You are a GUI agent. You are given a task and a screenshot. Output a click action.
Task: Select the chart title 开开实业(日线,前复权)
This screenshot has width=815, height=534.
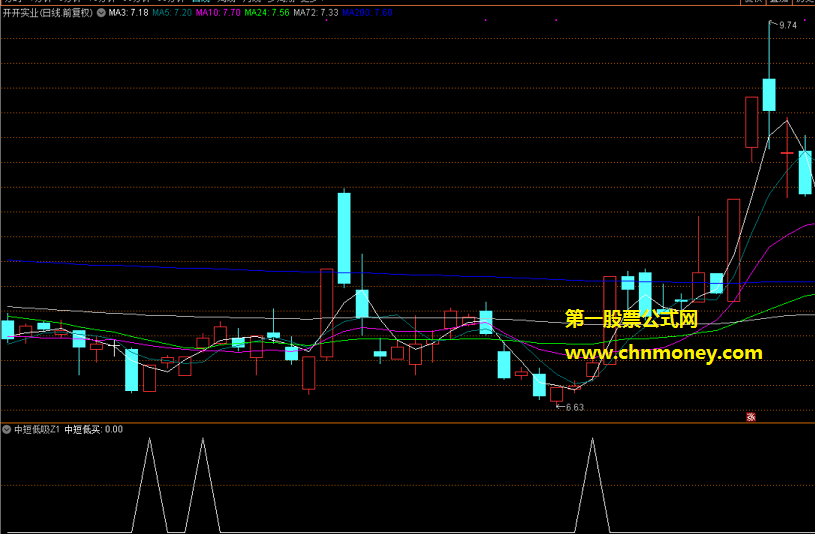(x=48, y=12)
